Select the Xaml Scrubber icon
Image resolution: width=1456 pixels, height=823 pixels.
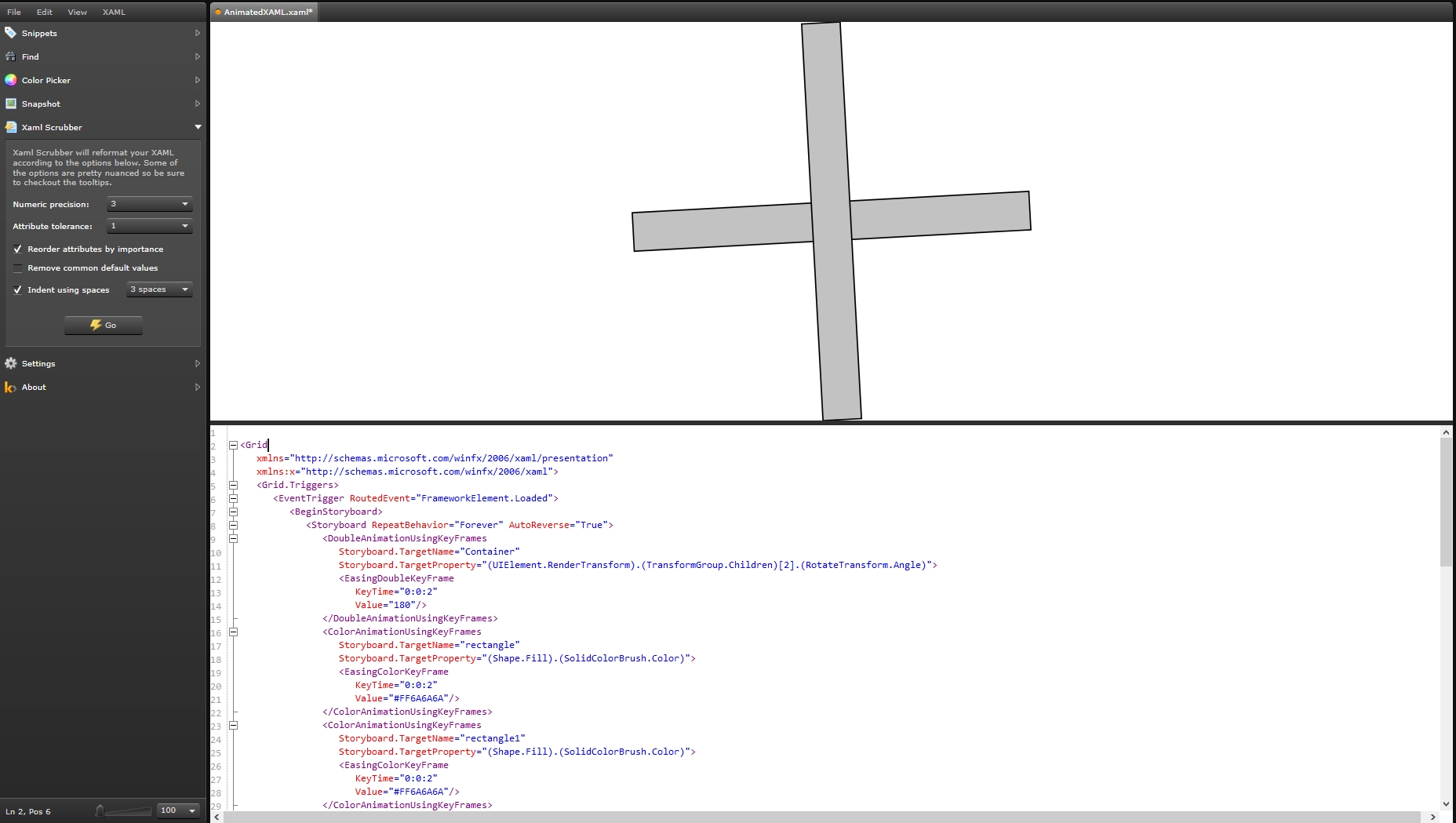11,127
